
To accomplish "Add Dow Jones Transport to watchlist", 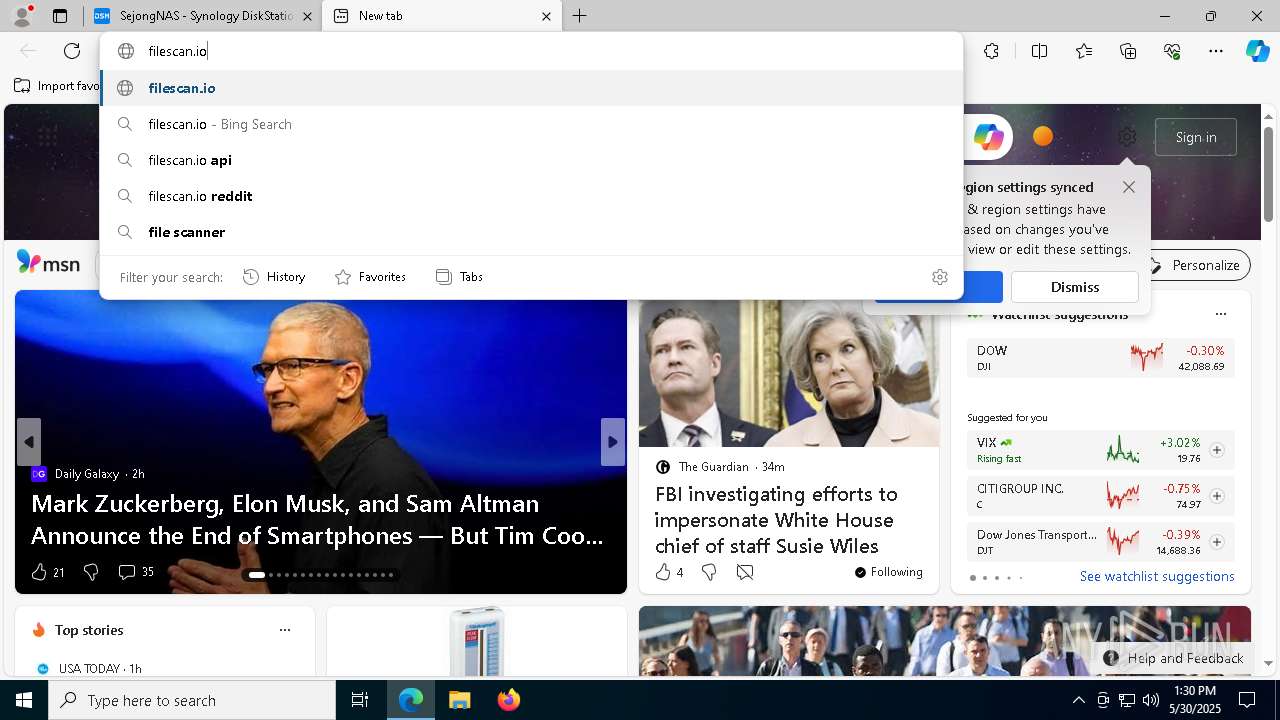I will [x=1217, y=542].
